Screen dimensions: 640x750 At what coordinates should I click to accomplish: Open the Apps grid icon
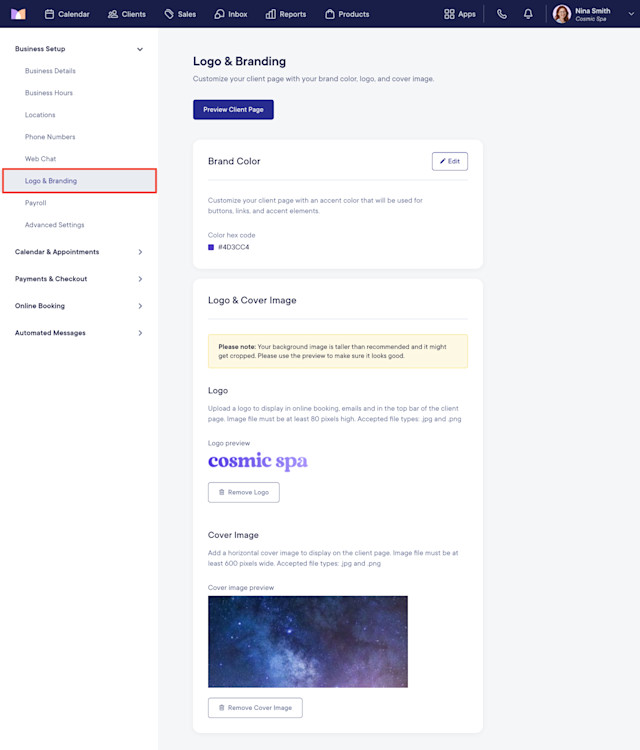[449, 14]
